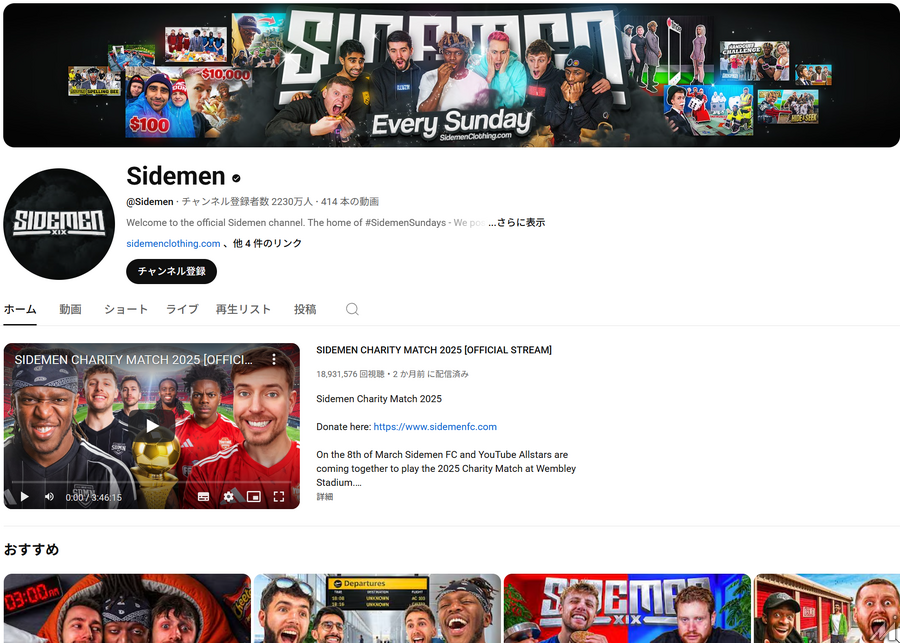This screenshot has height=643, width=900.
Task: Show the 他 4 件のリンク links
Action: tap(267, 243)
